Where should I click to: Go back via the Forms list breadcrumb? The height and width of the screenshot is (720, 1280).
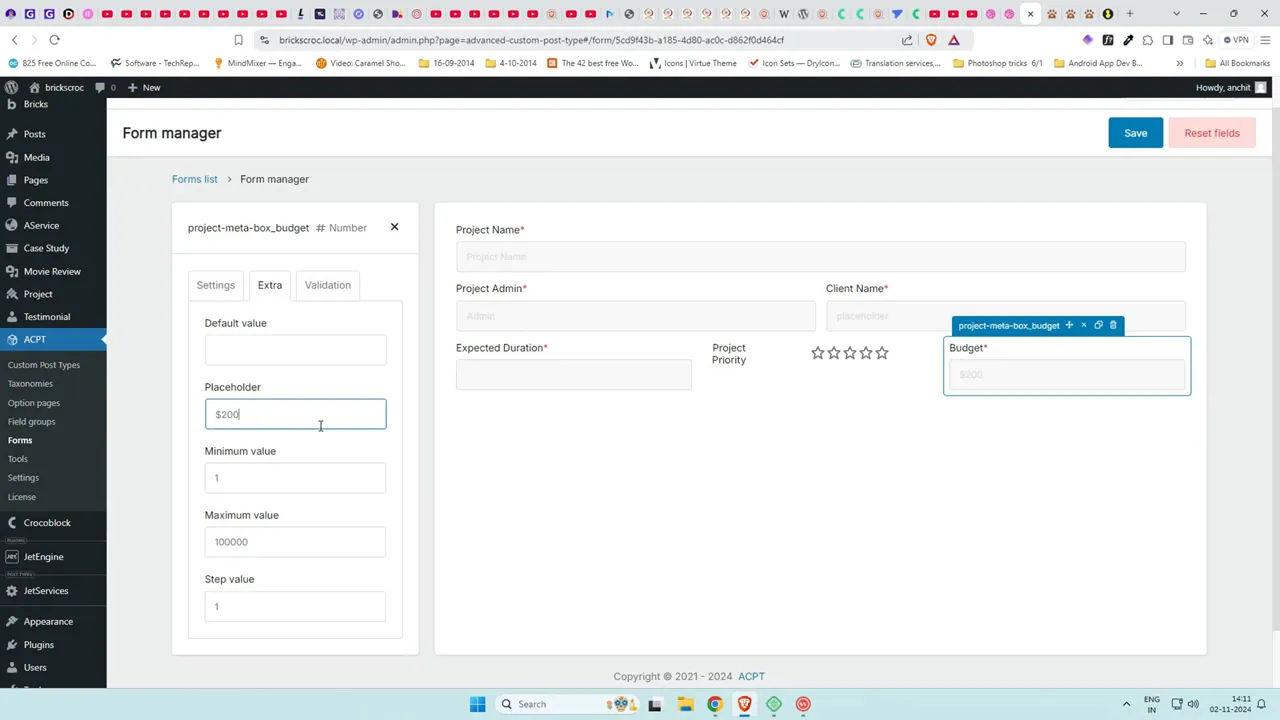coord(194,179)
